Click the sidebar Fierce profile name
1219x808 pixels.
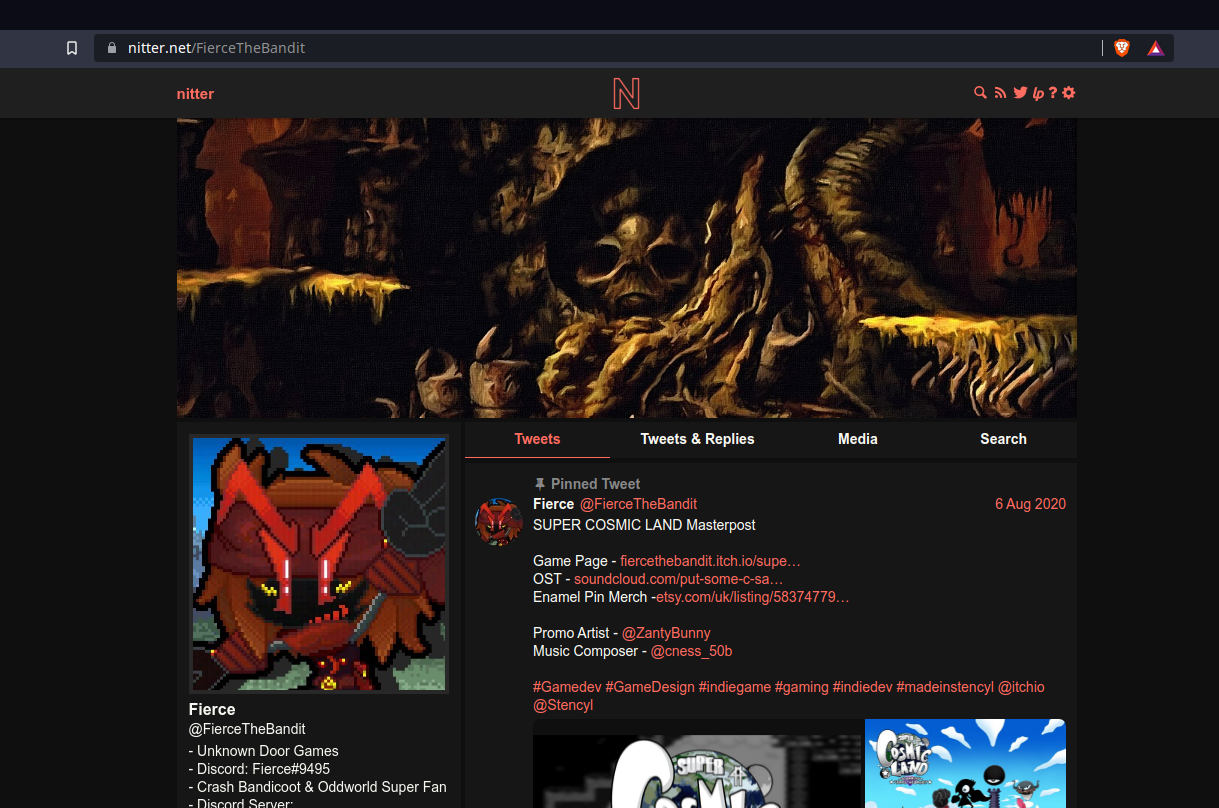(212, 710)
